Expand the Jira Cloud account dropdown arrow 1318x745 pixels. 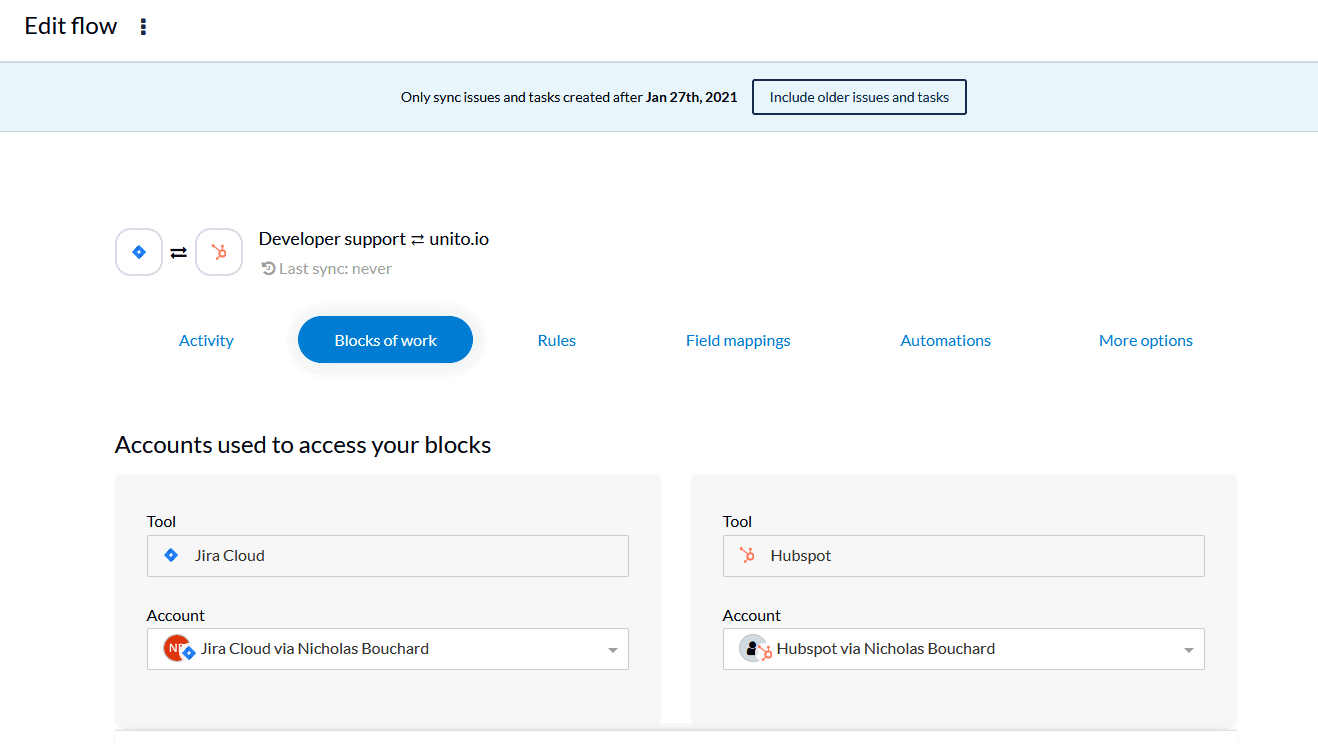point(613,650)
